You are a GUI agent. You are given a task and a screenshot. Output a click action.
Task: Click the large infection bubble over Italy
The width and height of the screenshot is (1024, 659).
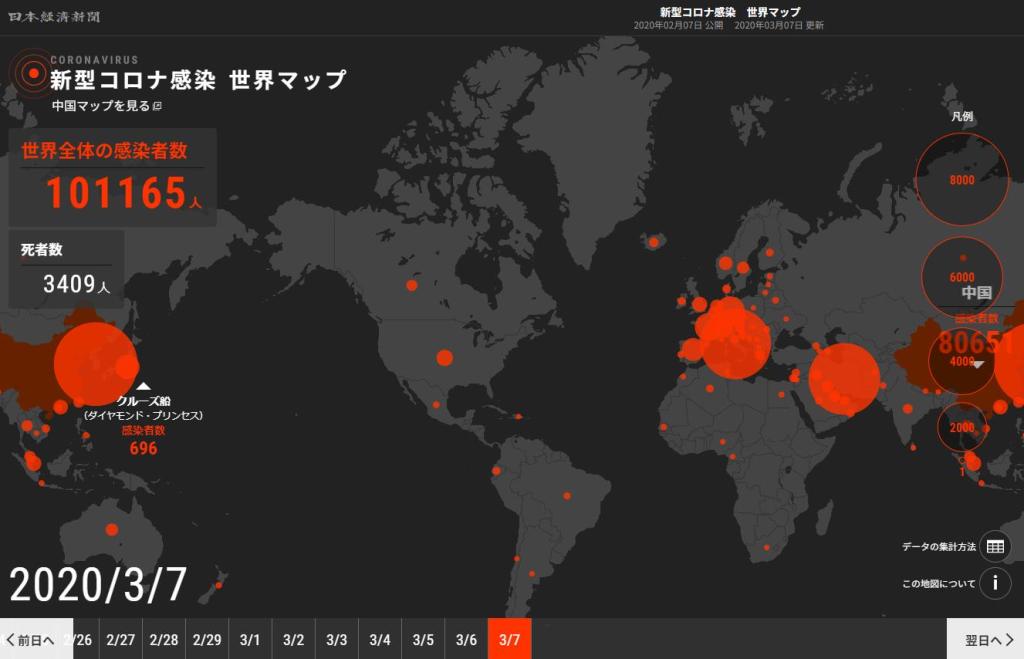click(x=735, y=339)
